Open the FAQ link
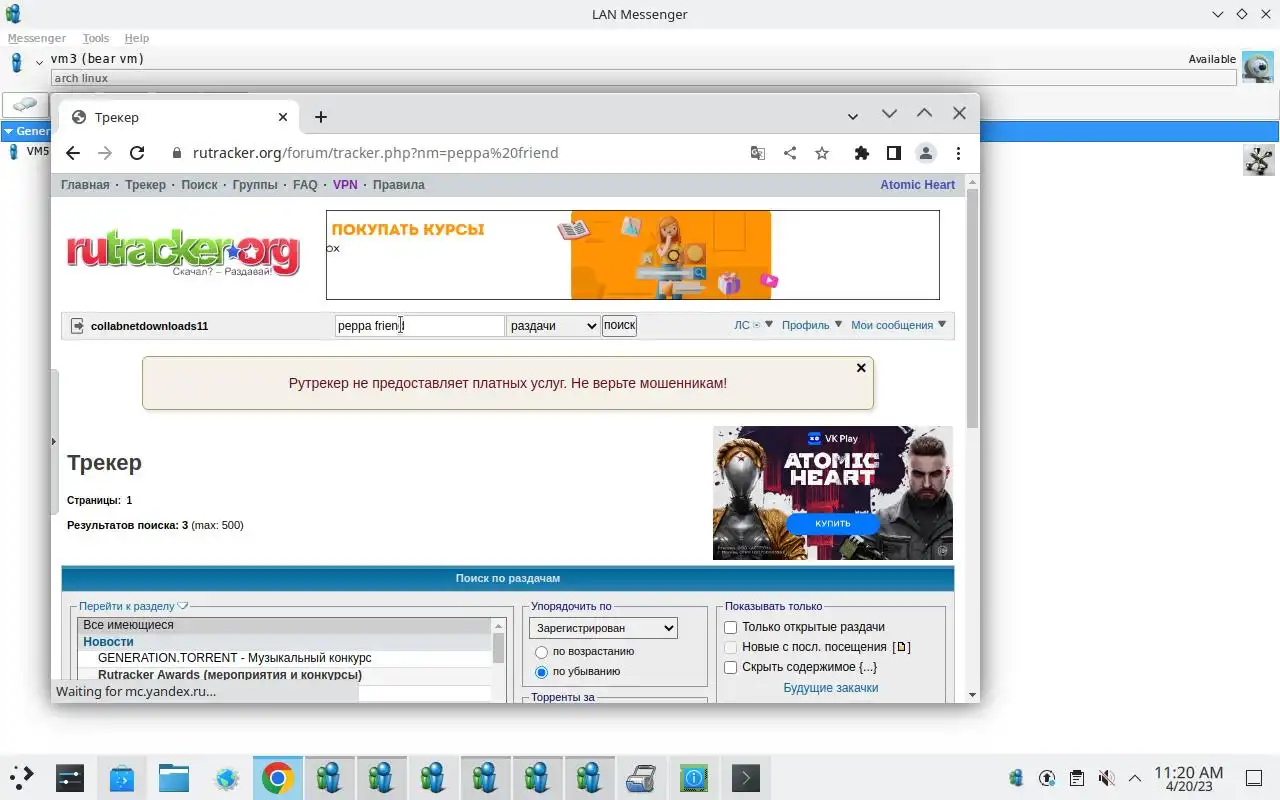This screenshot has width=1280, height=800. (x=305, y=185)
